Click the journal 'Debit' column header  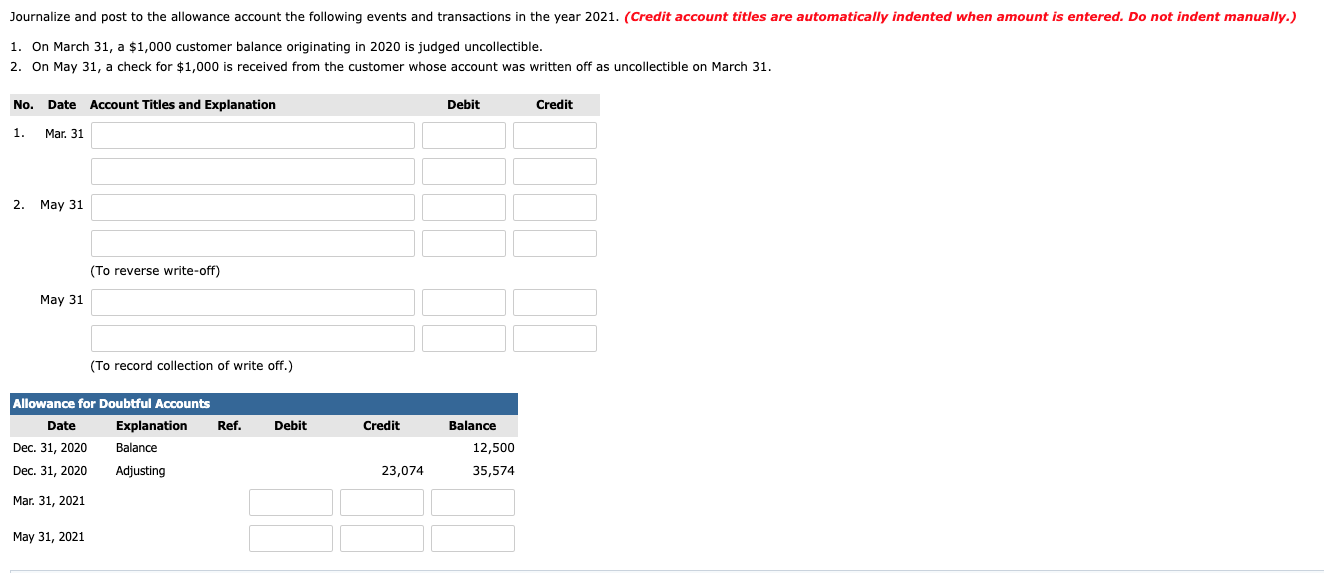463,105
